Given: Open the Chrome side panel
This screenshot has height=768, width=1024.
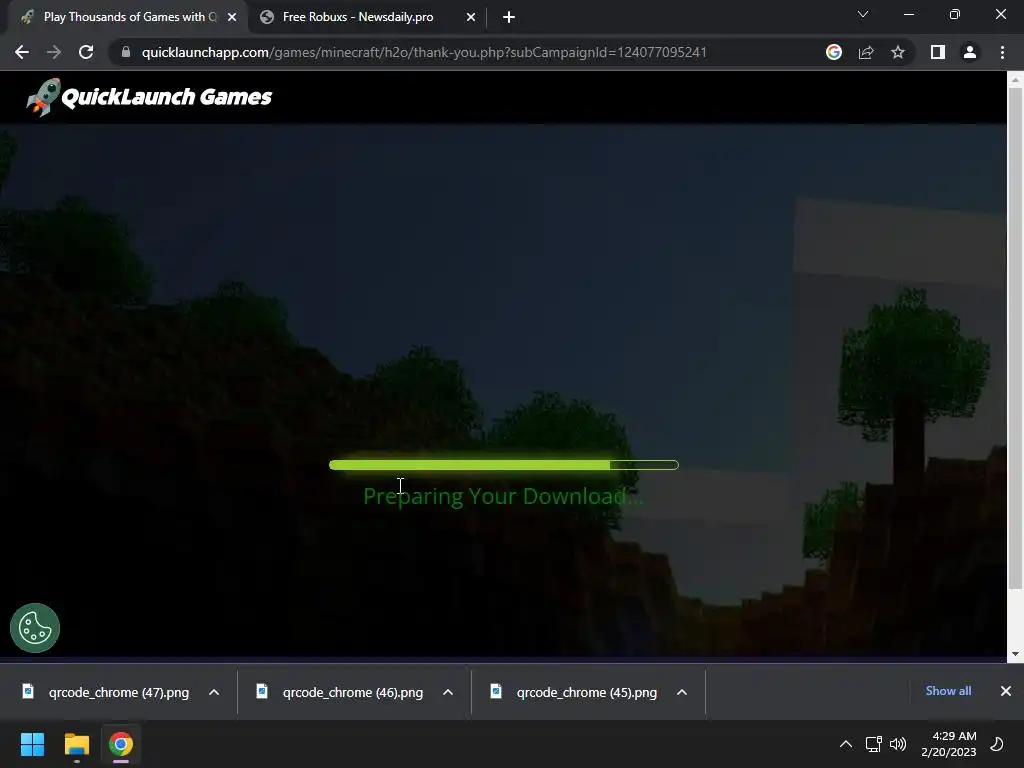Looking at the screenshot, I should click(x=938, y=52).
